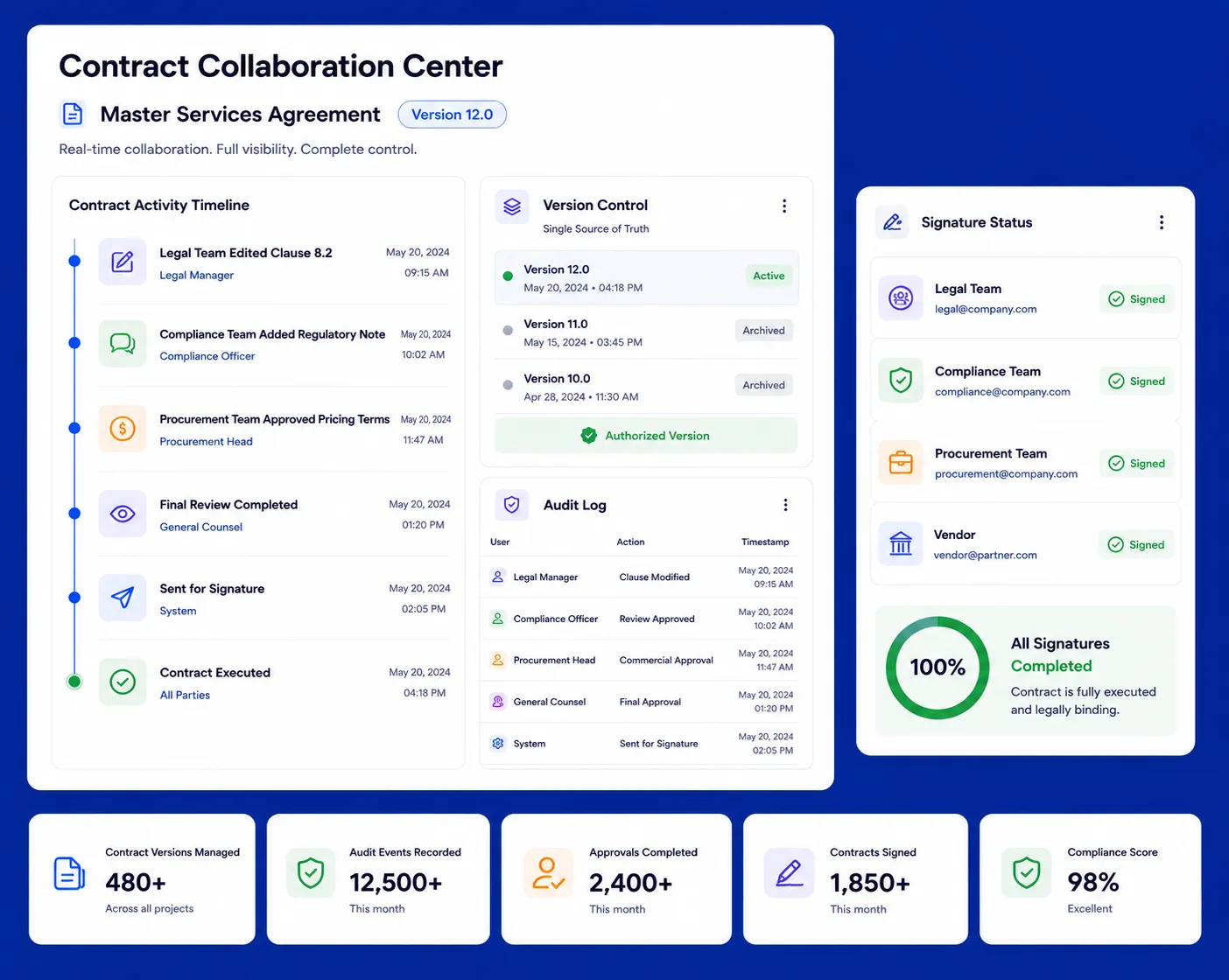Click the Vendor bank building icon

click(901, 544)
